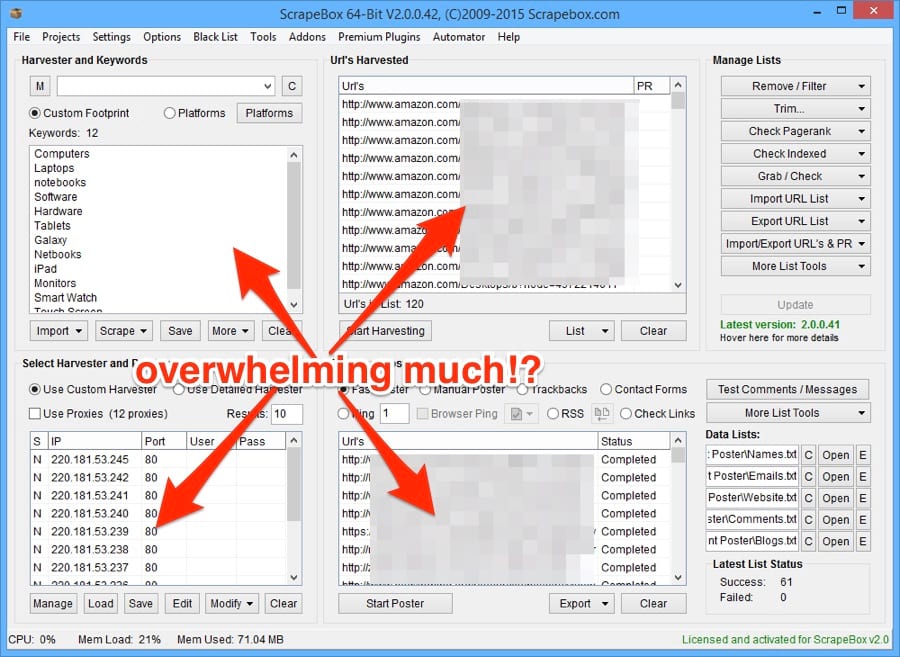Click C button for Blogs.txt data list
Image resolution: width=900 pixels, height=657 pixels.
click(x=808, y=541)
